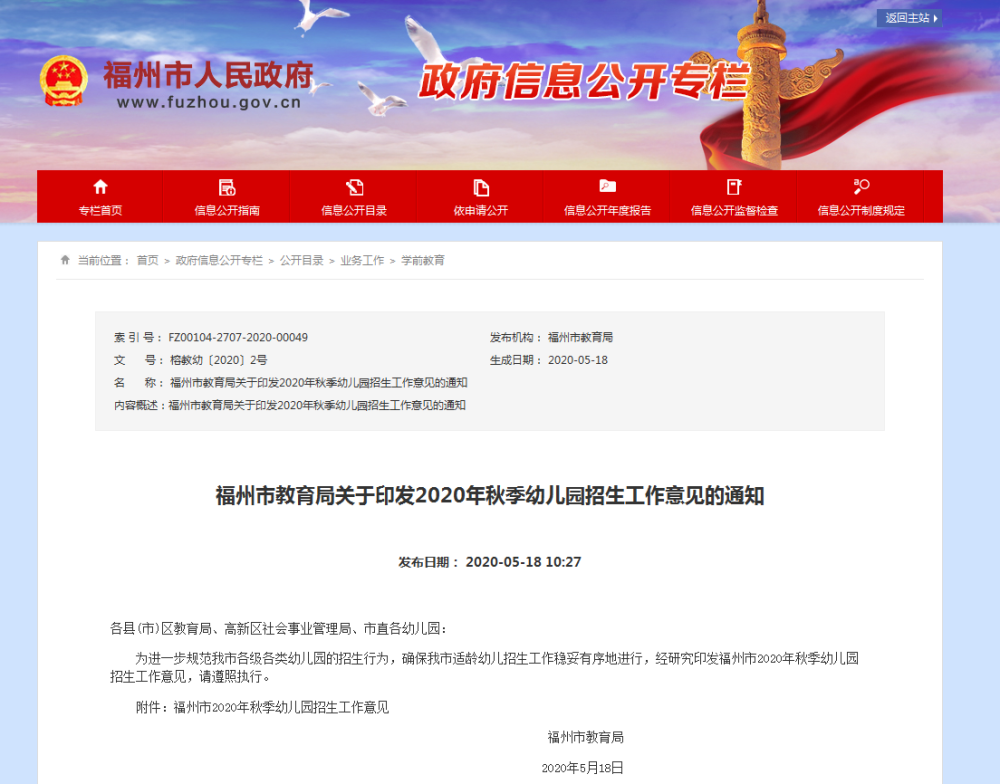The height and width of the screenshot is (784, 1000).
Task: Click the home icon above 专栏首页
Action: click(100, 187)
